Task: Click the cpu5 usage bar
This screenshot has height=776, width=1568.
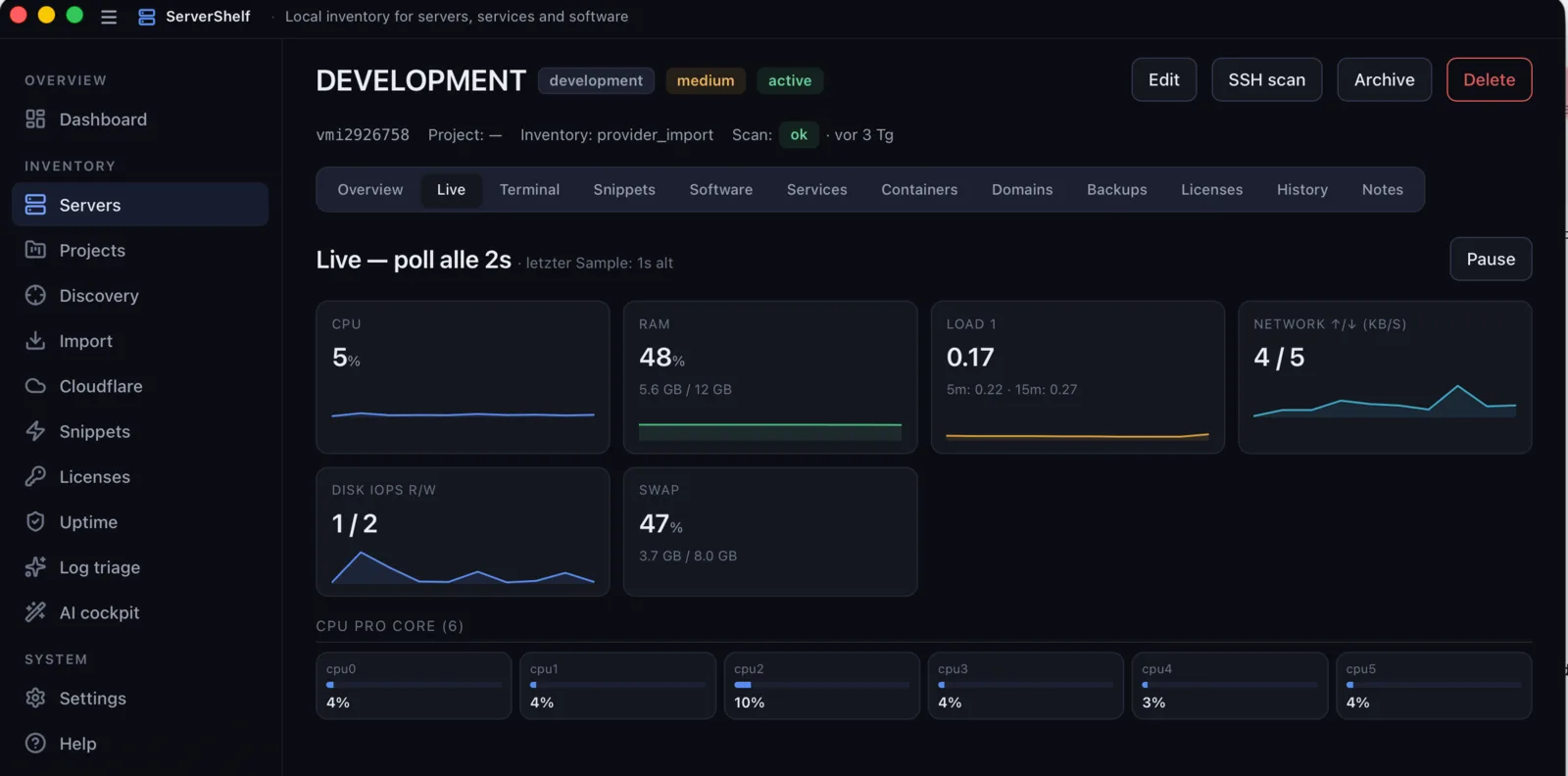Action: point(1434,685)
